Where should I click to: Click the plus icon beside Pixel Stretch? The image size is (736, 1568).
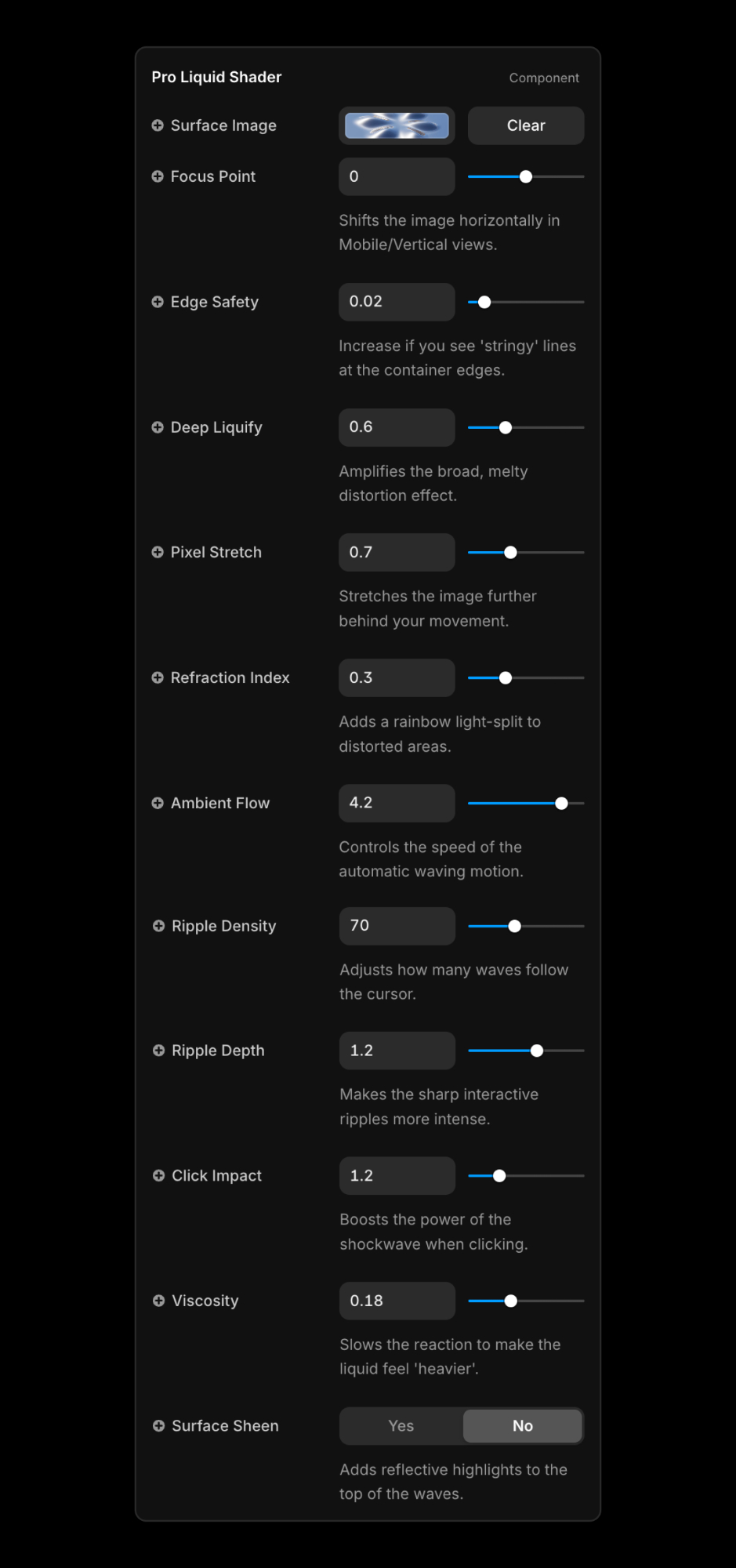tap(158, 553)
